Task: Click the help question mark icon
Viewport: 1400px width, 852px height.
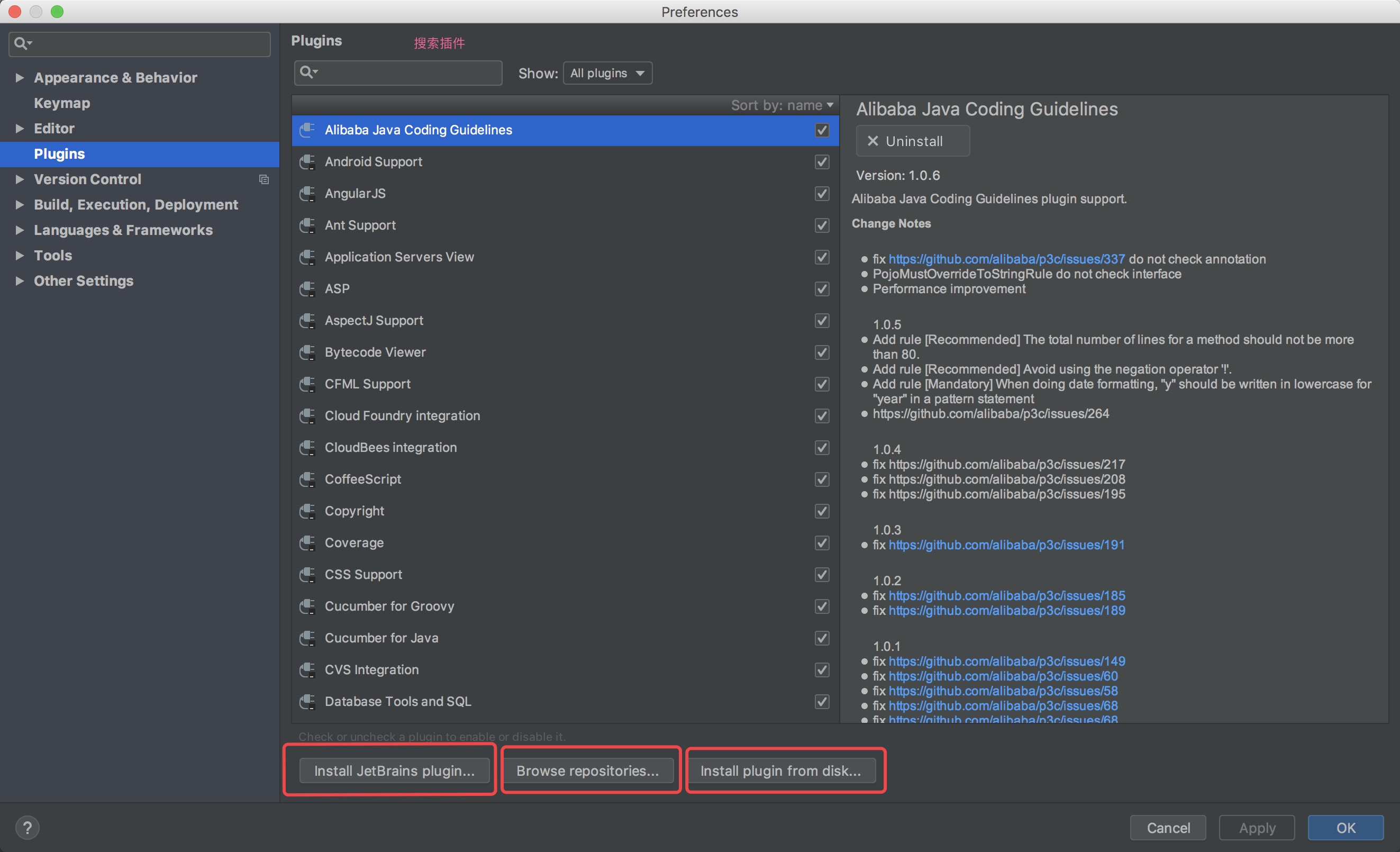Action: [28, 827]
